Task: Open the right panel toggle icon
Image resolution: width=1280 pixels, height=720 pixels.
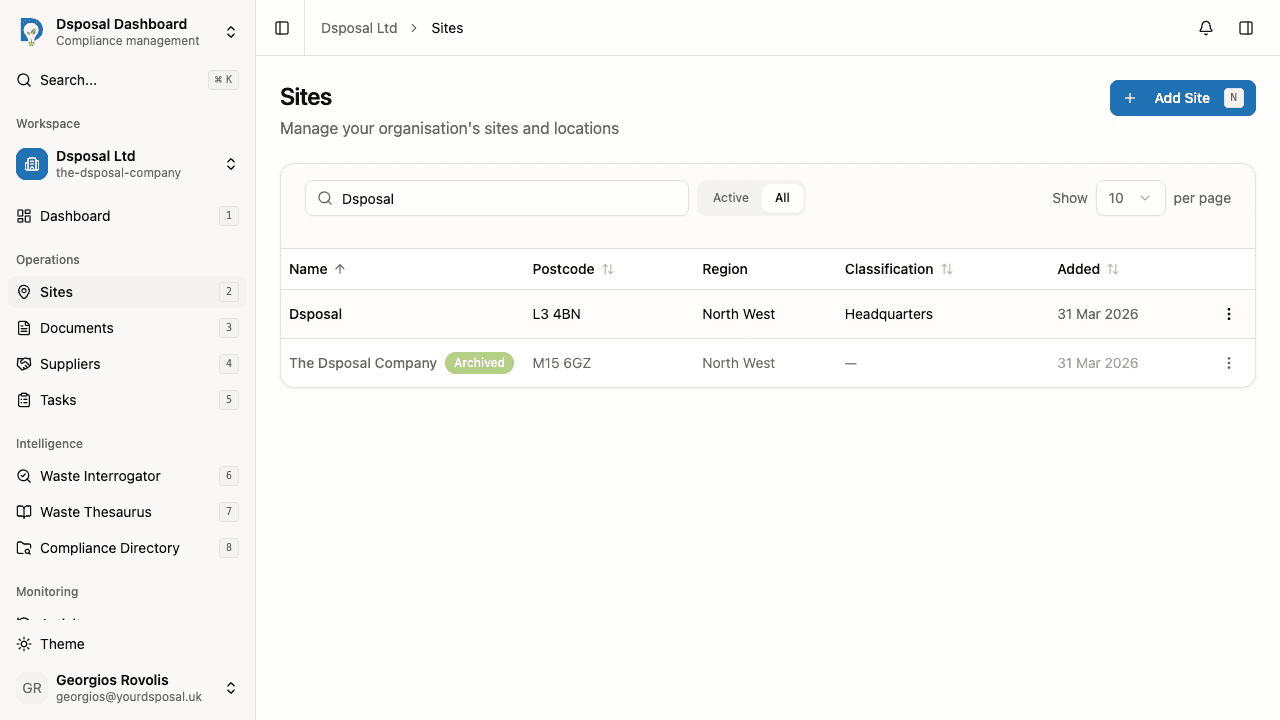Action: [x=1246, y=27]
